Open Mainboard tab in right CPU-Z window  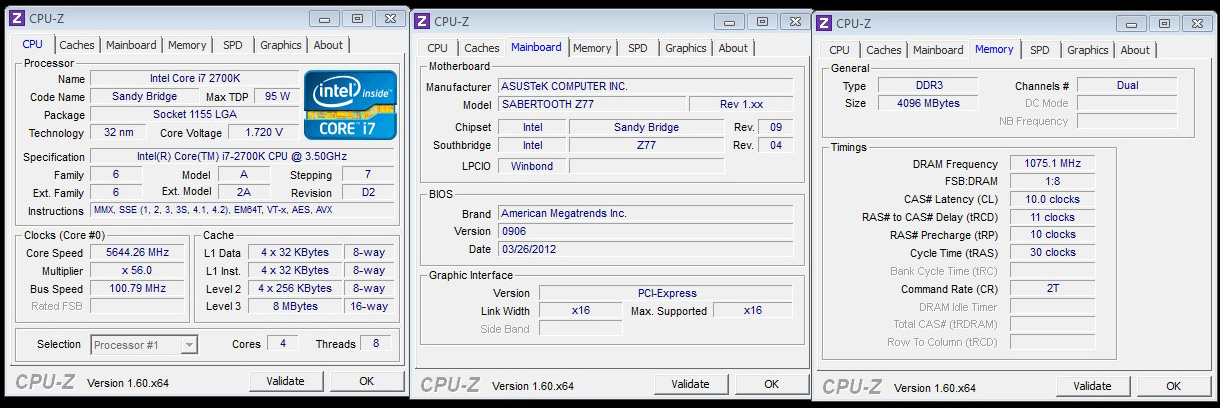pyautogui.click(x=938, y=50)
